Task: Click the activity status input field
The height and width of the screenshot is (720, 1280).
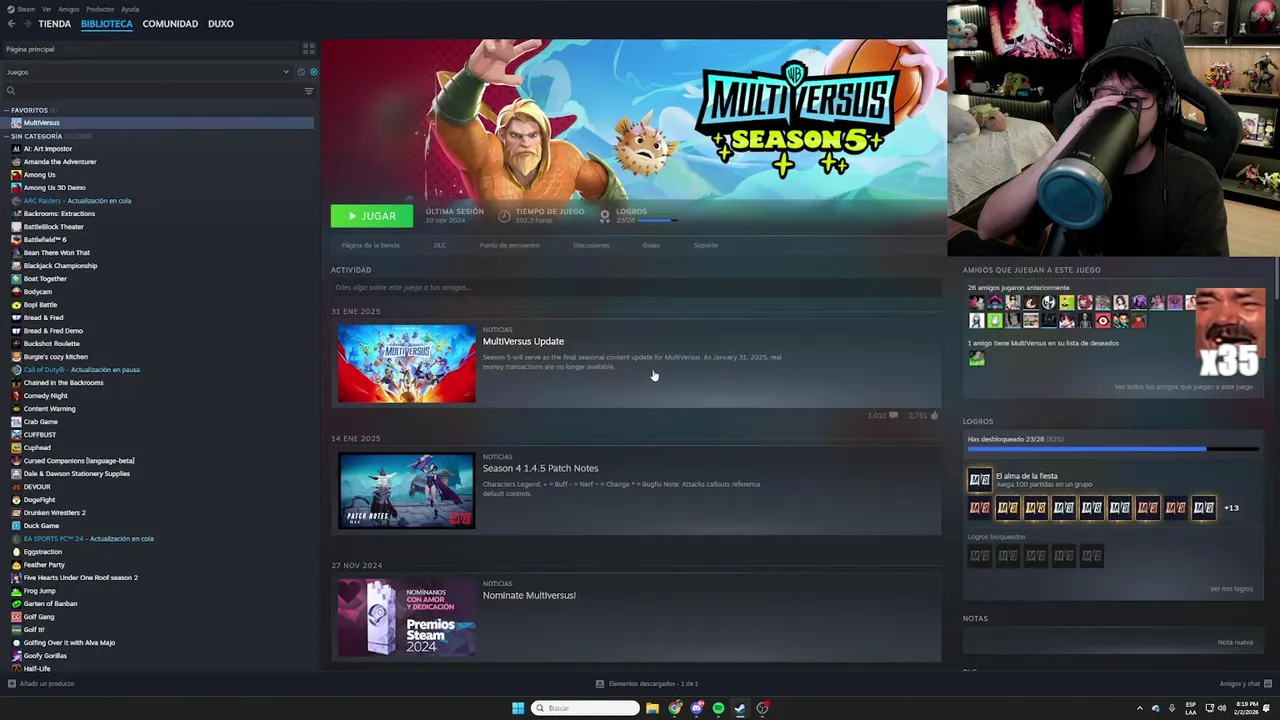Action: (636, 288)
